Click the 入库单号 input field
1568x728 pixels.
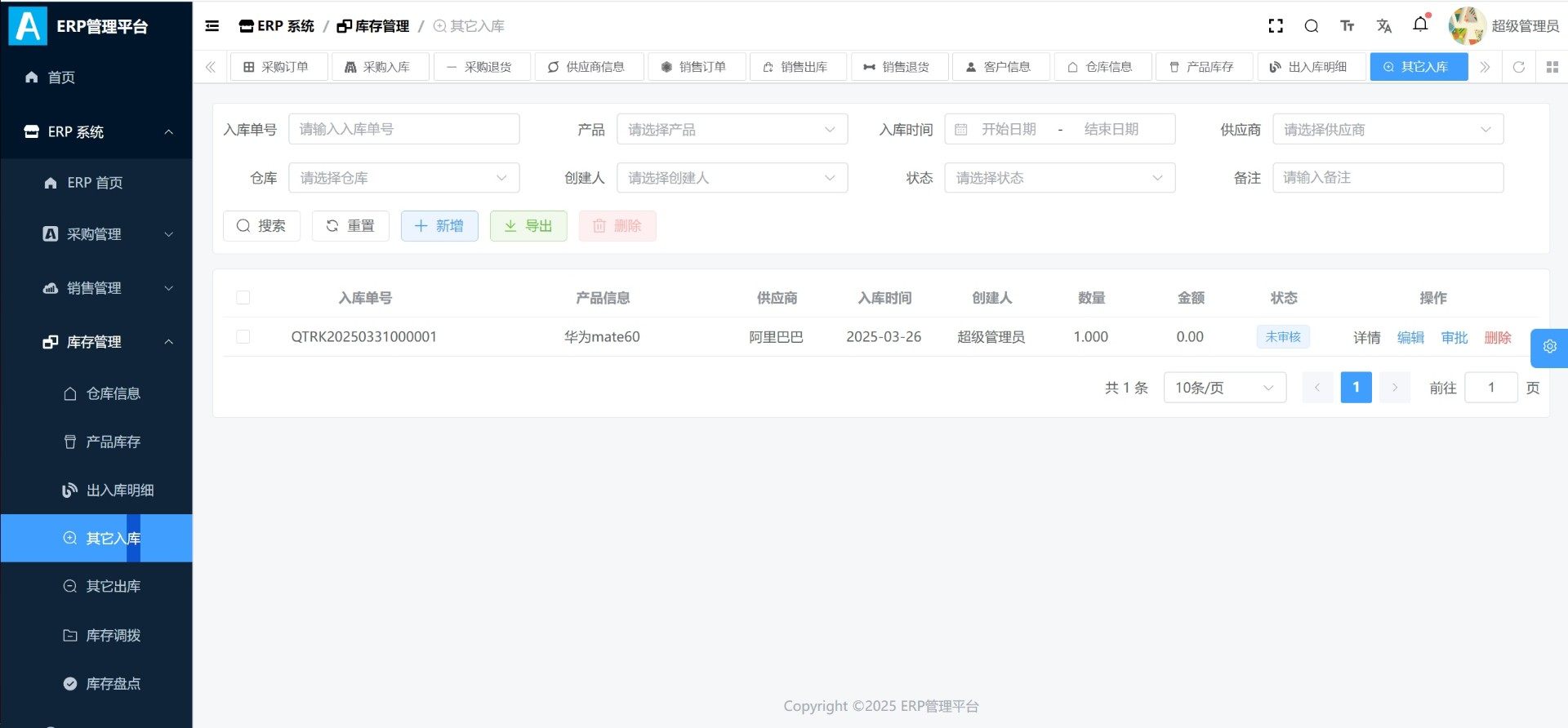403,130
